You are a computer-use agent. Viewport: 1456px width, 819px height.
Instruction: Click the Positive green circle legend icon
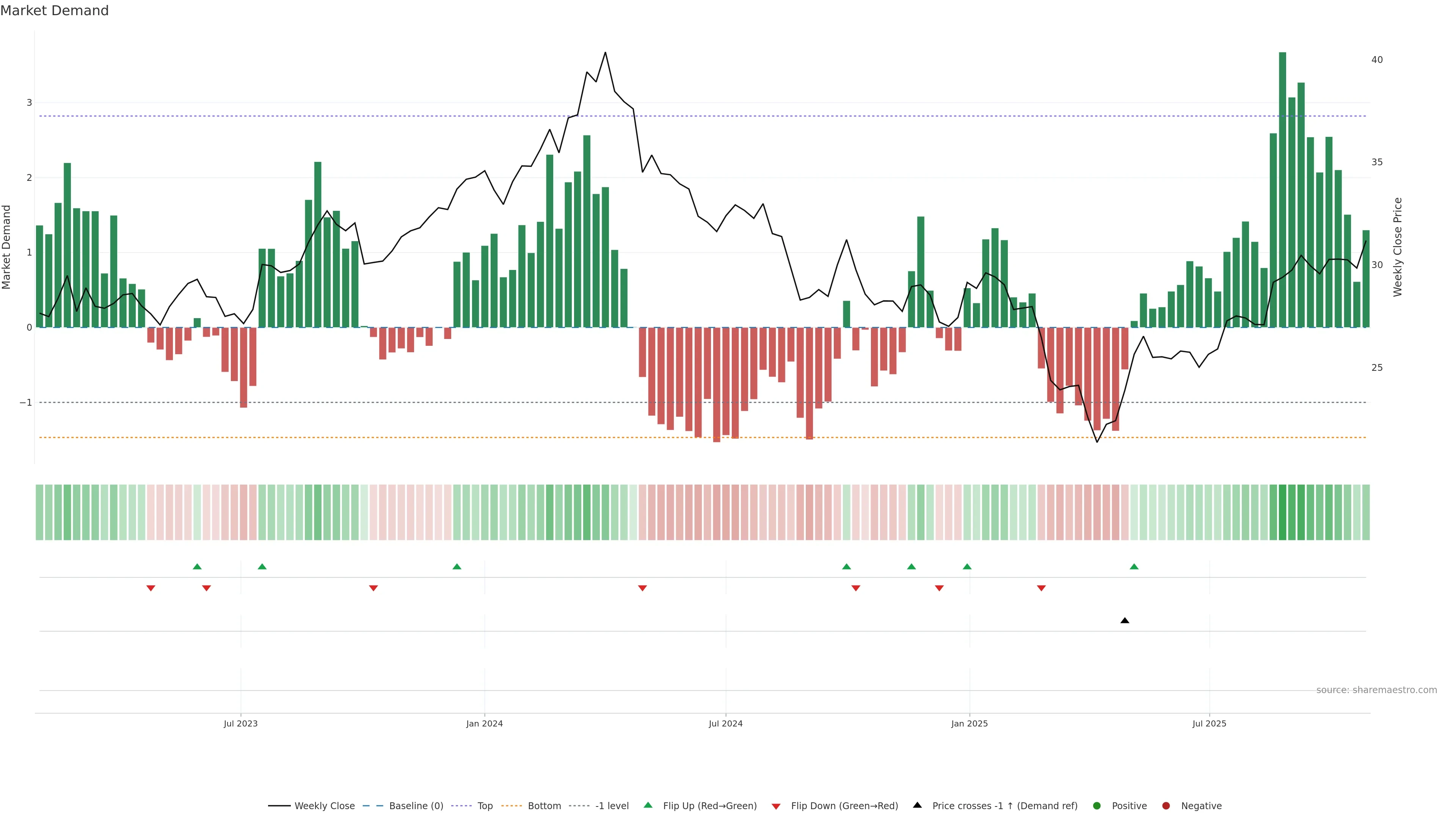point(1097,806)
